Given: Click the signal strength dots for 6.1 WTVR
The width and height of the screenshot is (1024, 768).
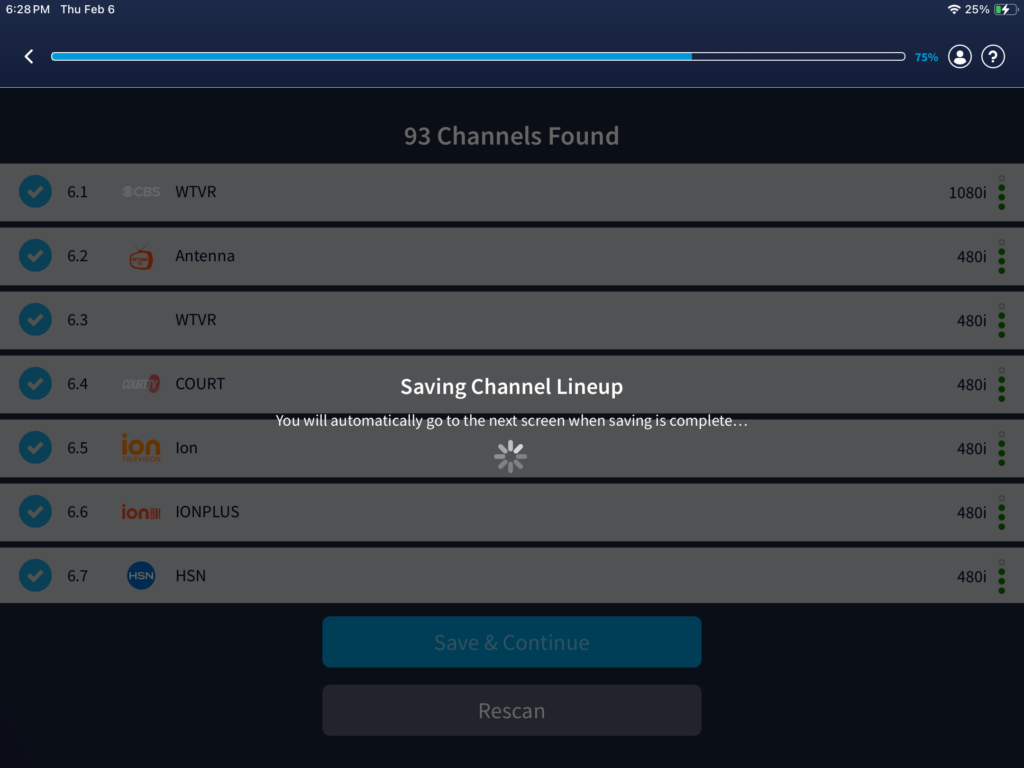Looking at the screenshot, I should tap(1001, 192).
